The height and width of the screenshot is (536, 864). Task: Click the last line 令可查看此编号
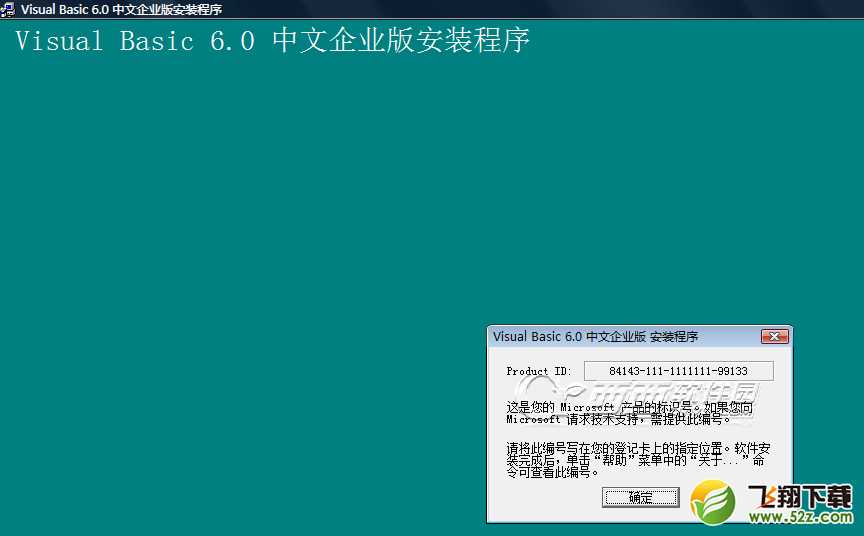pos(548,473)
